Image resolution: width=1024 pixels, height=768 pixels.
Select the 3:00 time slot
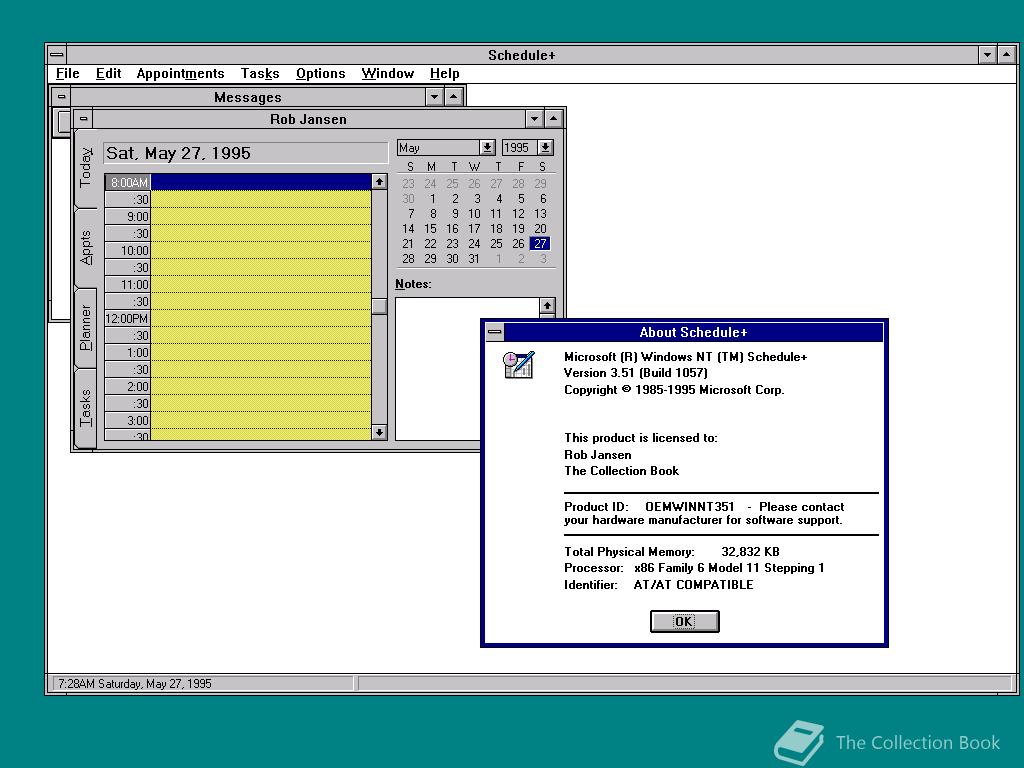(x=238, y=420)
